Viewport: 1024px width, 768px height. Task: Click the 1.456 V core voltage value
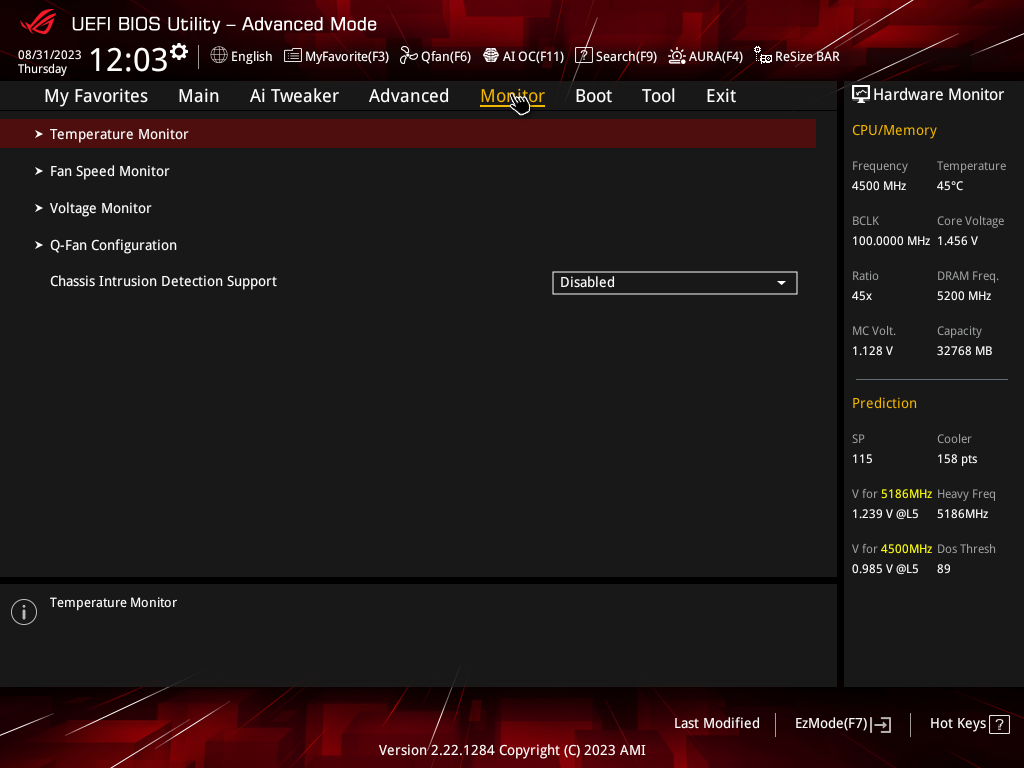[x=957, y=241]
